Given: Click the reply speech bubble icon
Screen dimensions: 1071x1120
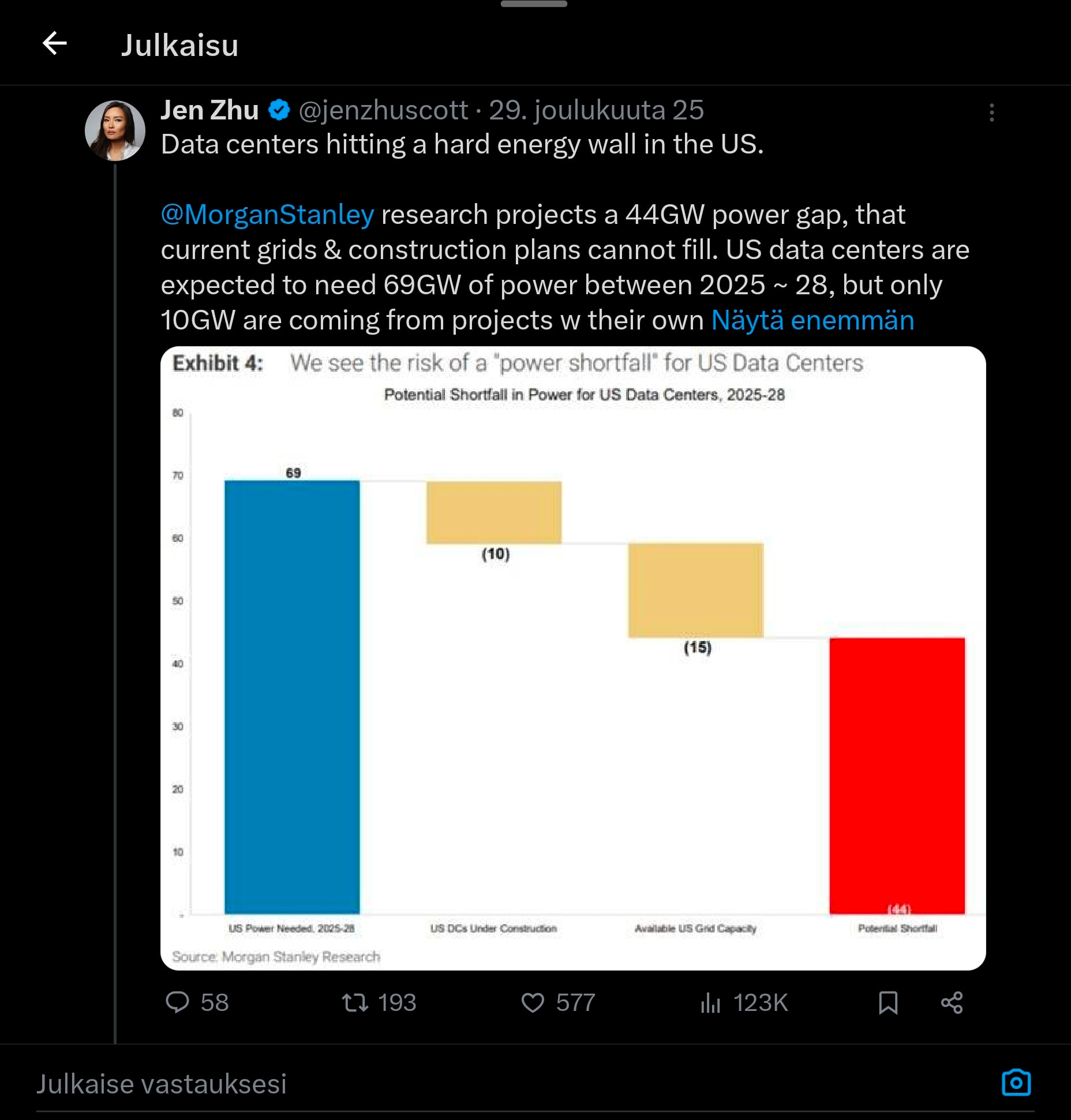Looking at the screenshot, I should click(178, 1002).
